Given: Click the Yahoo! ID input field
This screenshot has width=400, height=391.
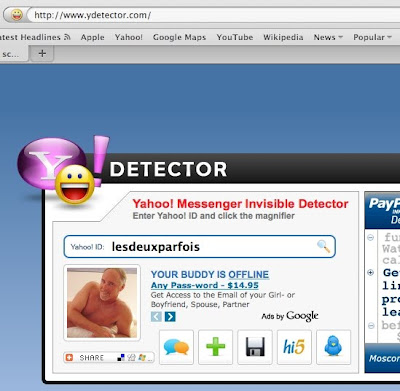Looking at the screenshot, I should point(199,247).
